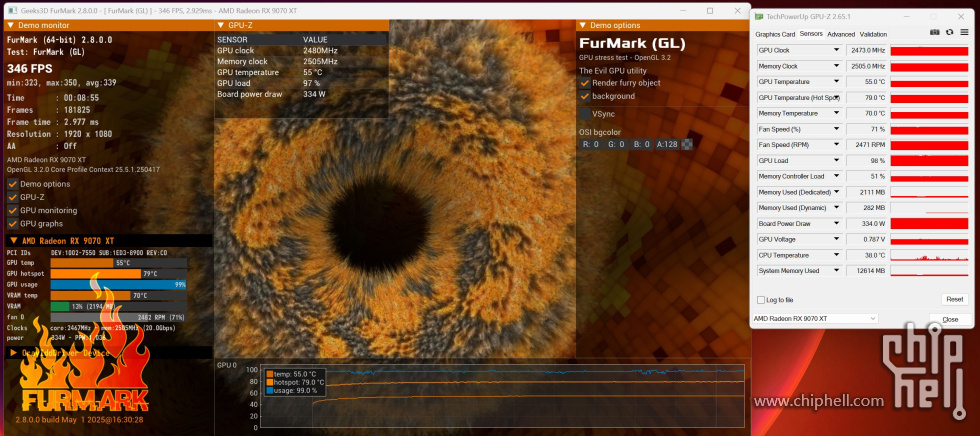Screen dimensions: 980x436
Task: Click the B: 0 color field
Action: tap(641, 144)
